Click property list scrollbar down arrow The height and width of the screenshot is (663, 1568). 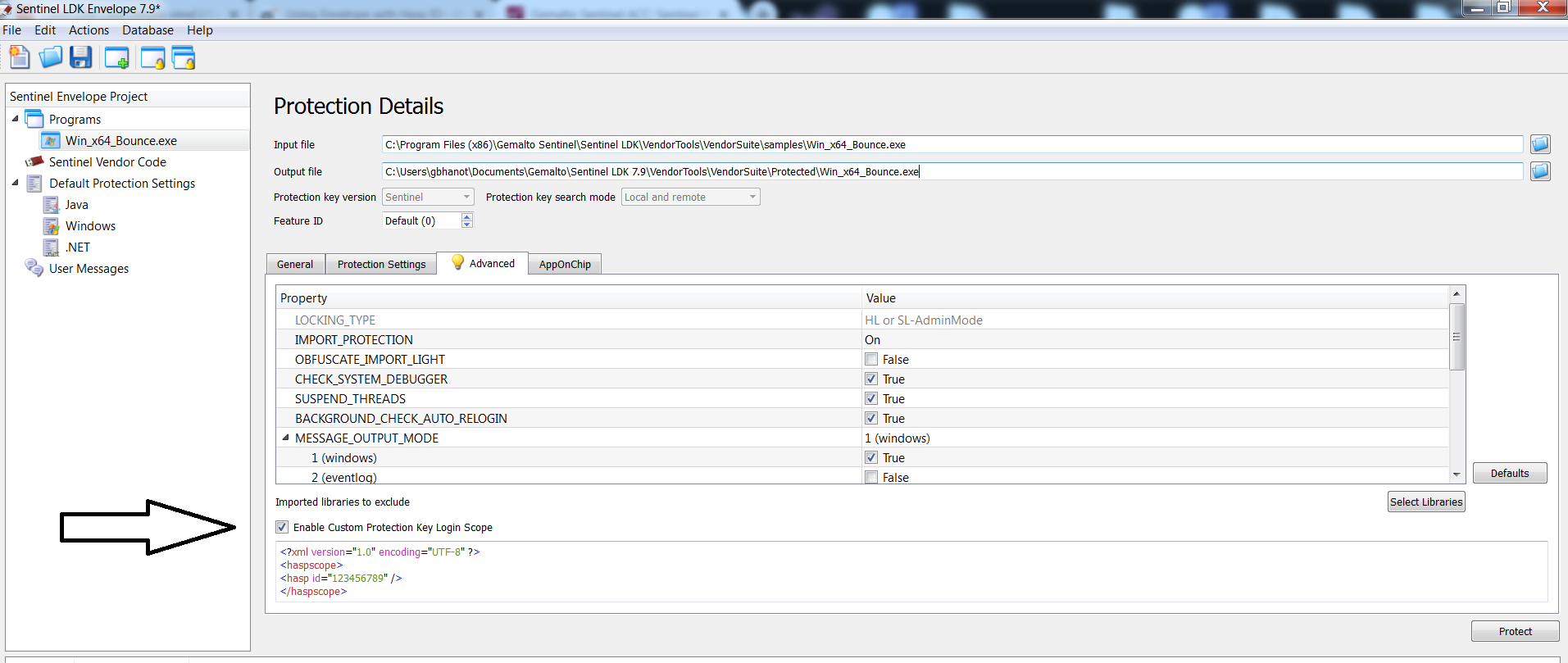tap(1457, 475)
